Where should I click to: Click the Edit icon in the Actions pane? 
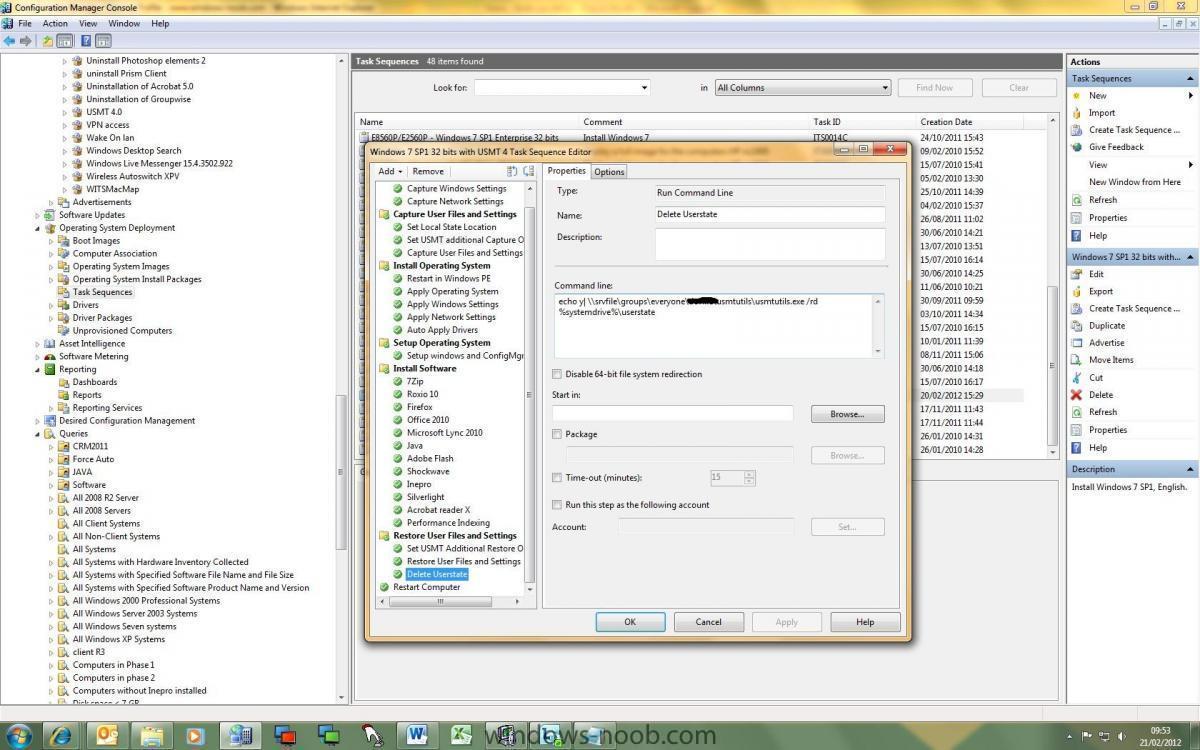[x=1076, y=274]
